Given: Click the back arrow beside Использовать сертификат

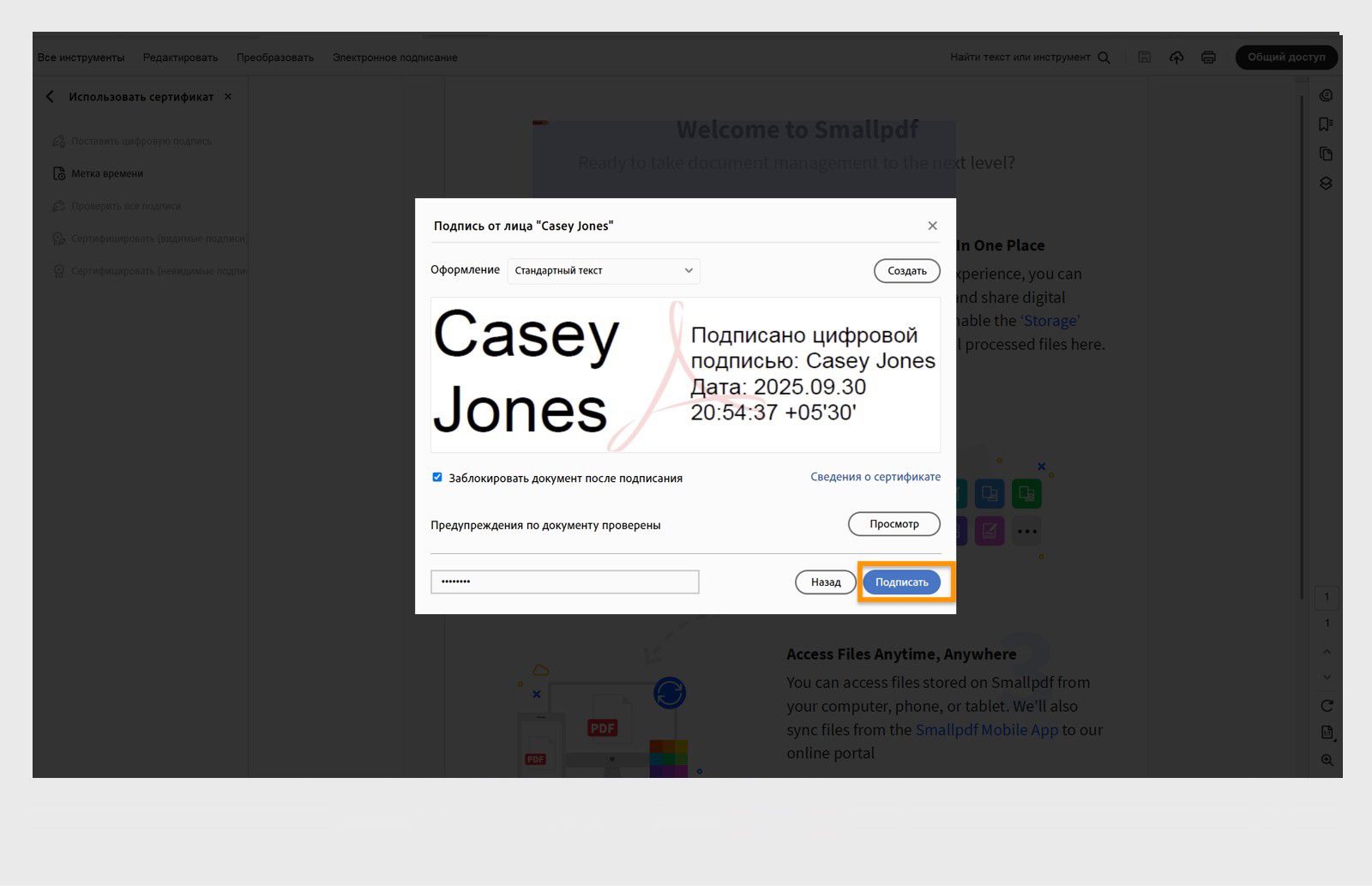Looking at the screenshot, I should coord(50,97).
